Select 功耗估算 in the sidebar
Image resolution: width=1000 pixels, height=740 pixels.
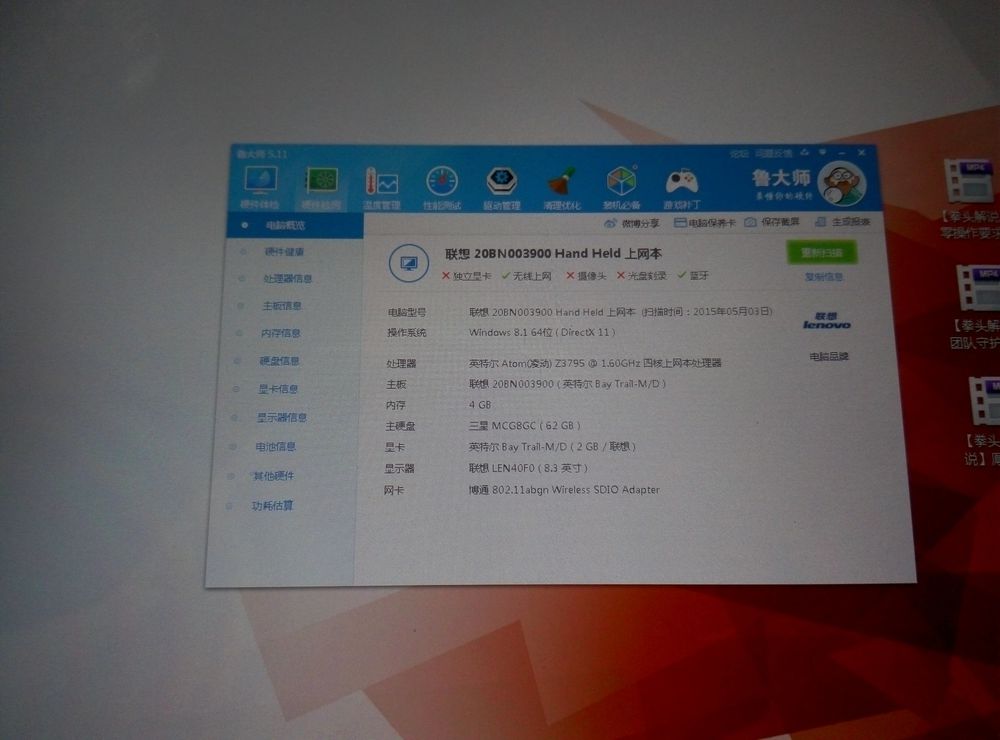tap(272, 506)
